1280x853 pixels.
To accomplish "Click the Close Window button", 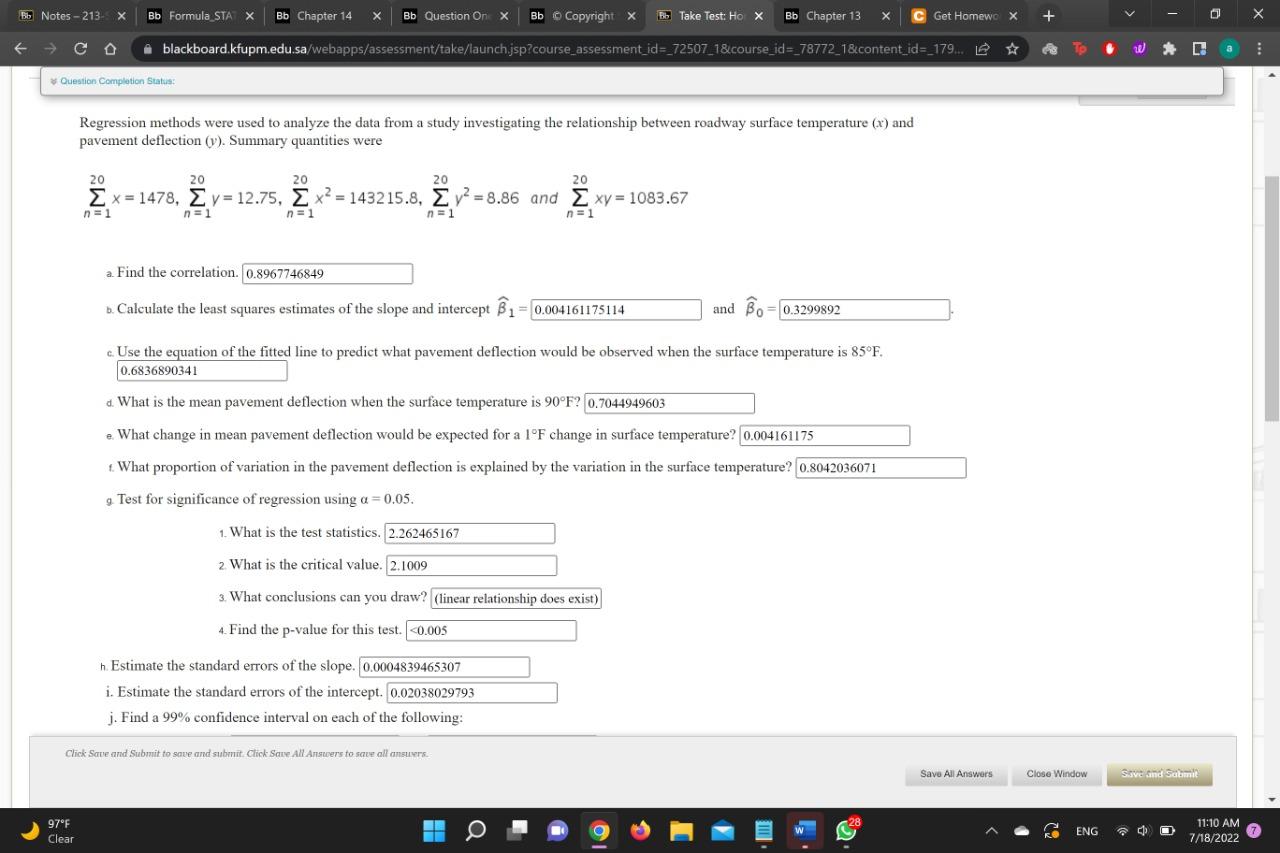I will [x=1056, y=774].
